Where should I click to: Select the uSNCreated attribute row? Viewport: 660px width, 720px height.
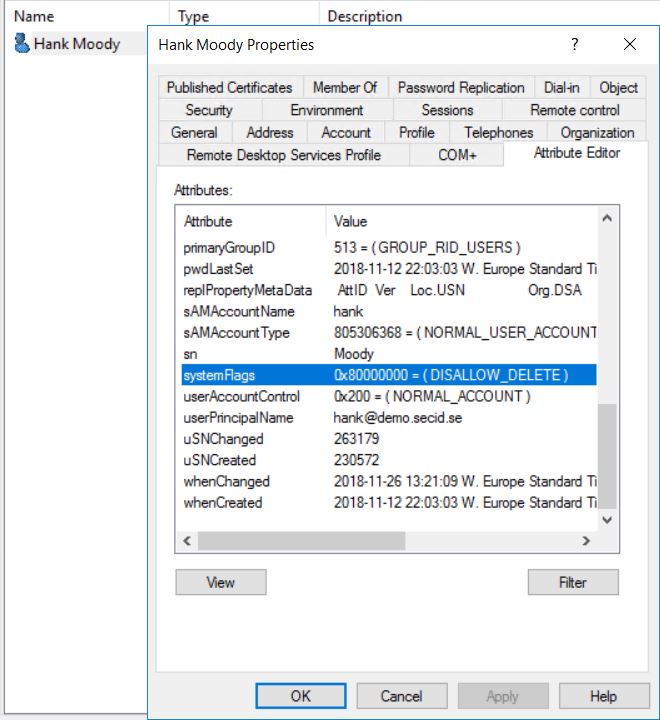(x=389, y=460)
